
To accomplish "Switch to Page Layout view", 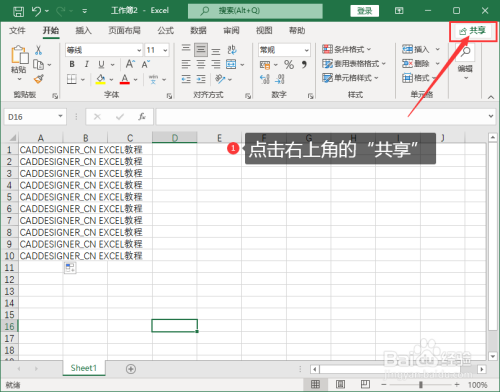I will [x=340, y=384].
